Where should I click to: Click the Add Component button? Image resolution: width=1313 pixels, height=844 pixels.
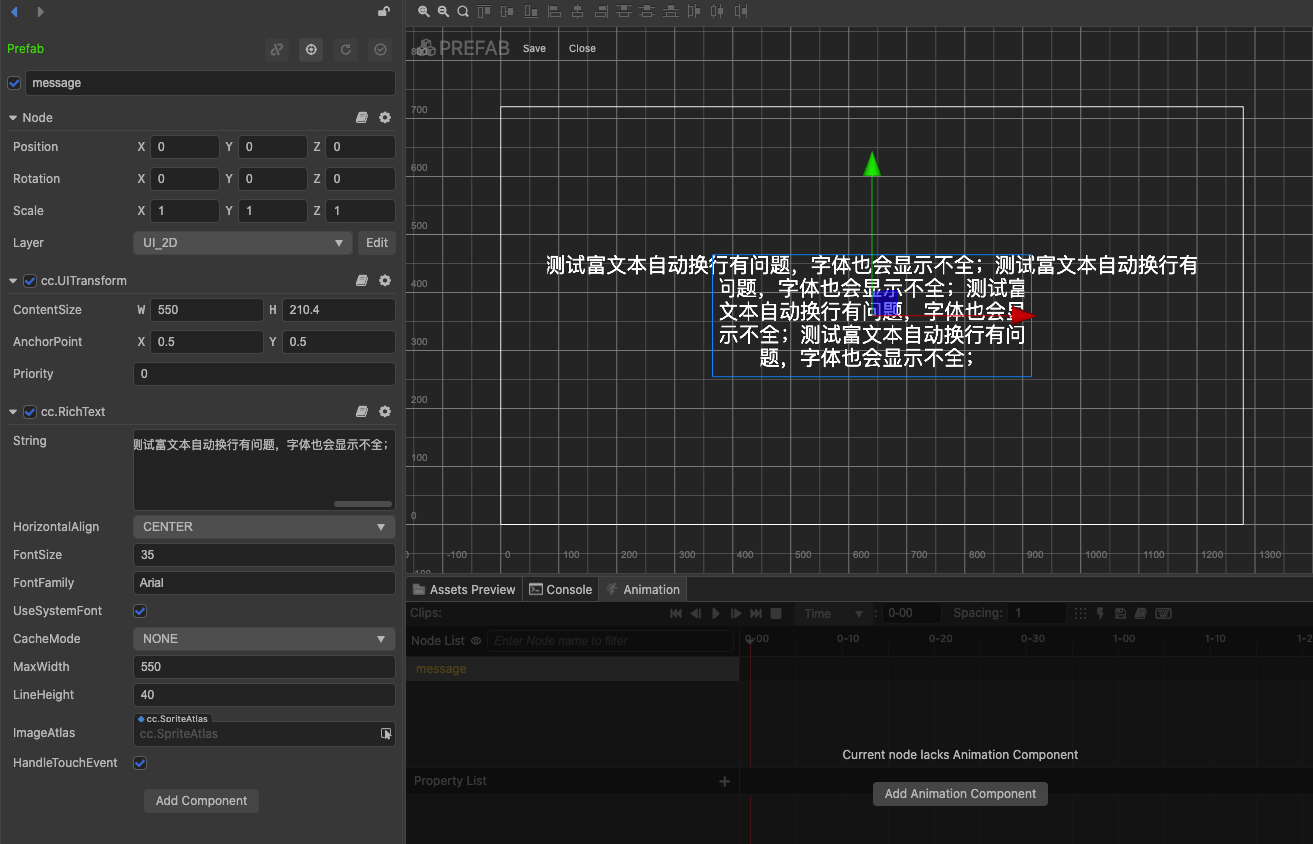[201, 801]
